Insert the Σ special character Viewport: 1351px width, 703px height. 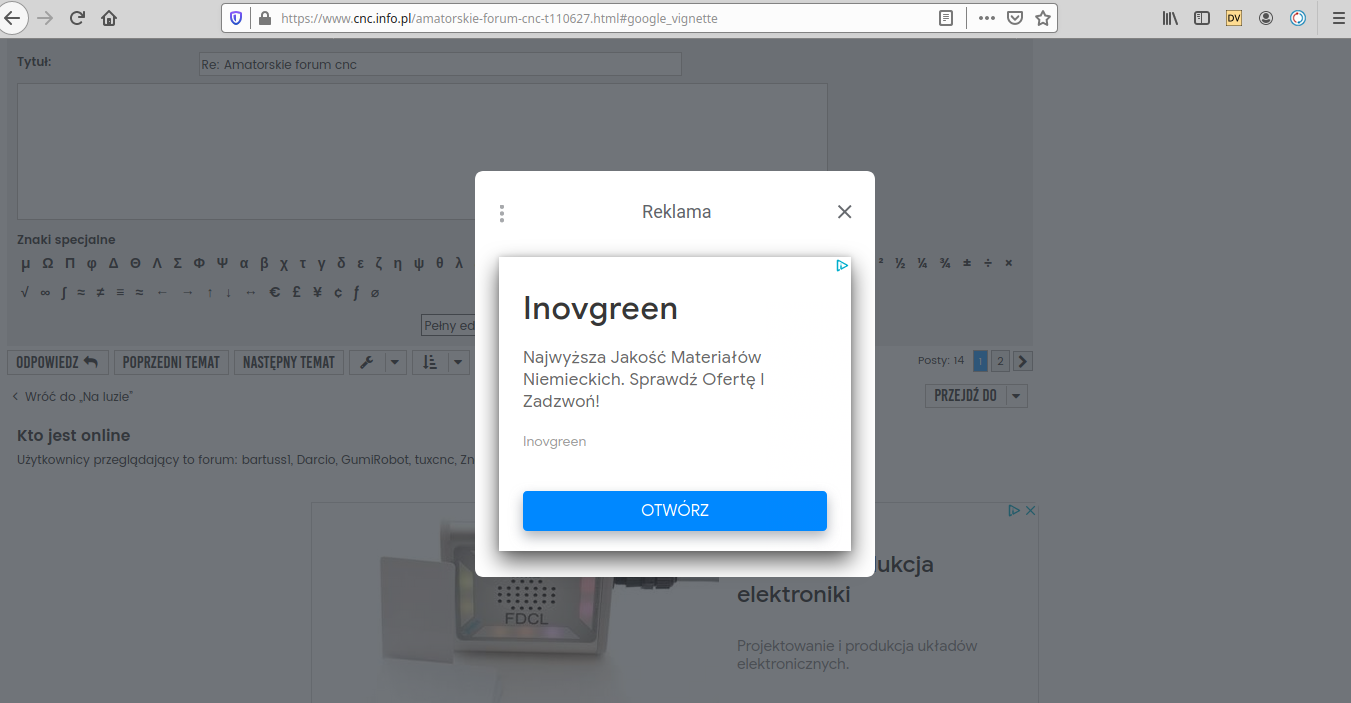177,264
